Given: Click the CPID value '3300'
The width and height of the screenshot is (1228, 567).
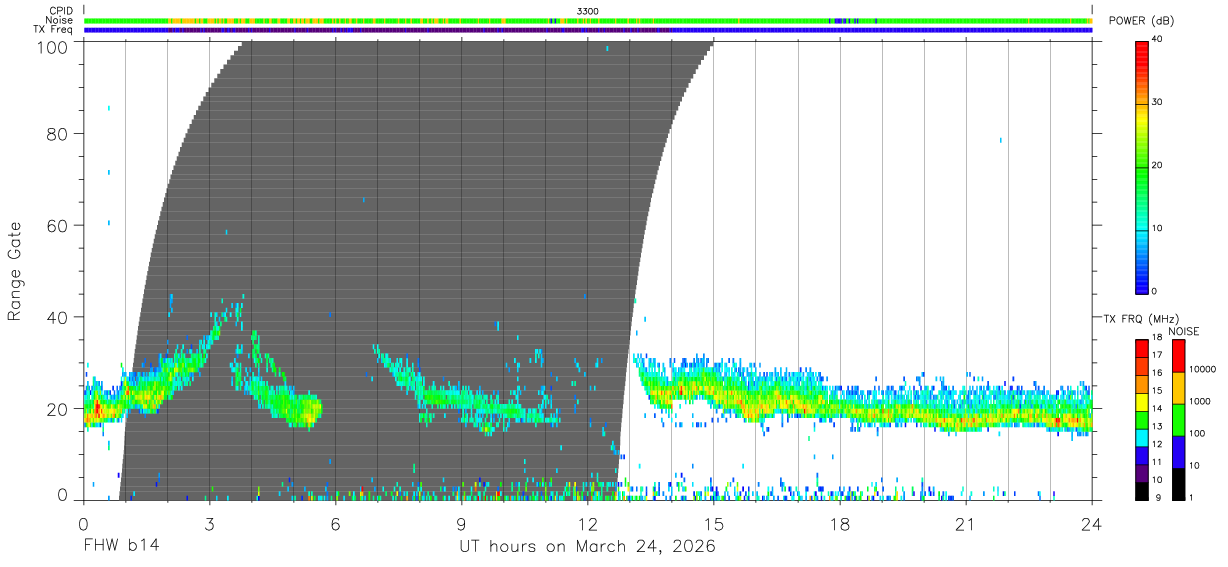Looking at the screenshot, I should click(x=588, y=11).
